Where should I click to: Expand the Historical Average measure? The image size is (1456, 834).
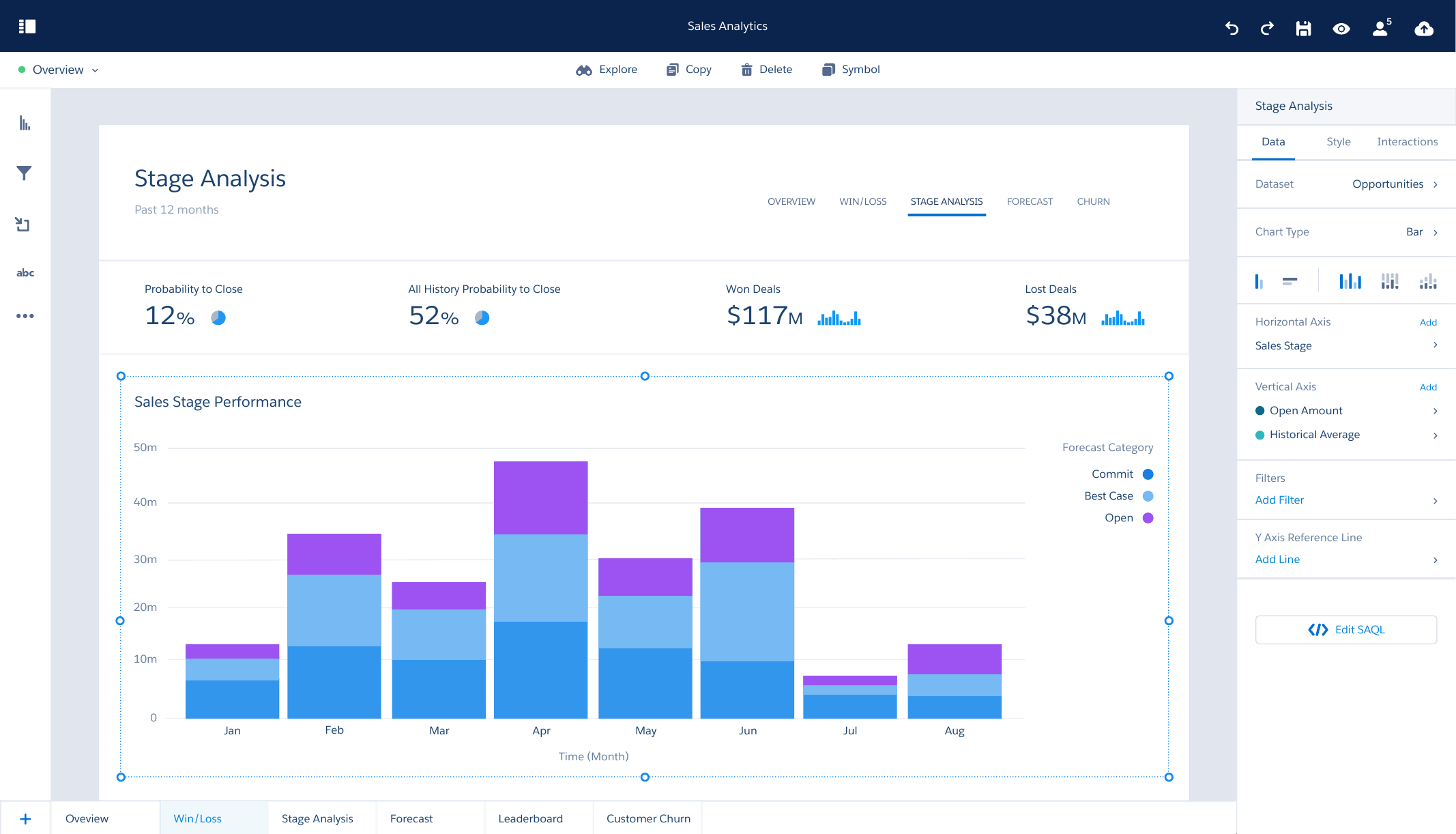pyautogui.click(x=1346, y=435)
